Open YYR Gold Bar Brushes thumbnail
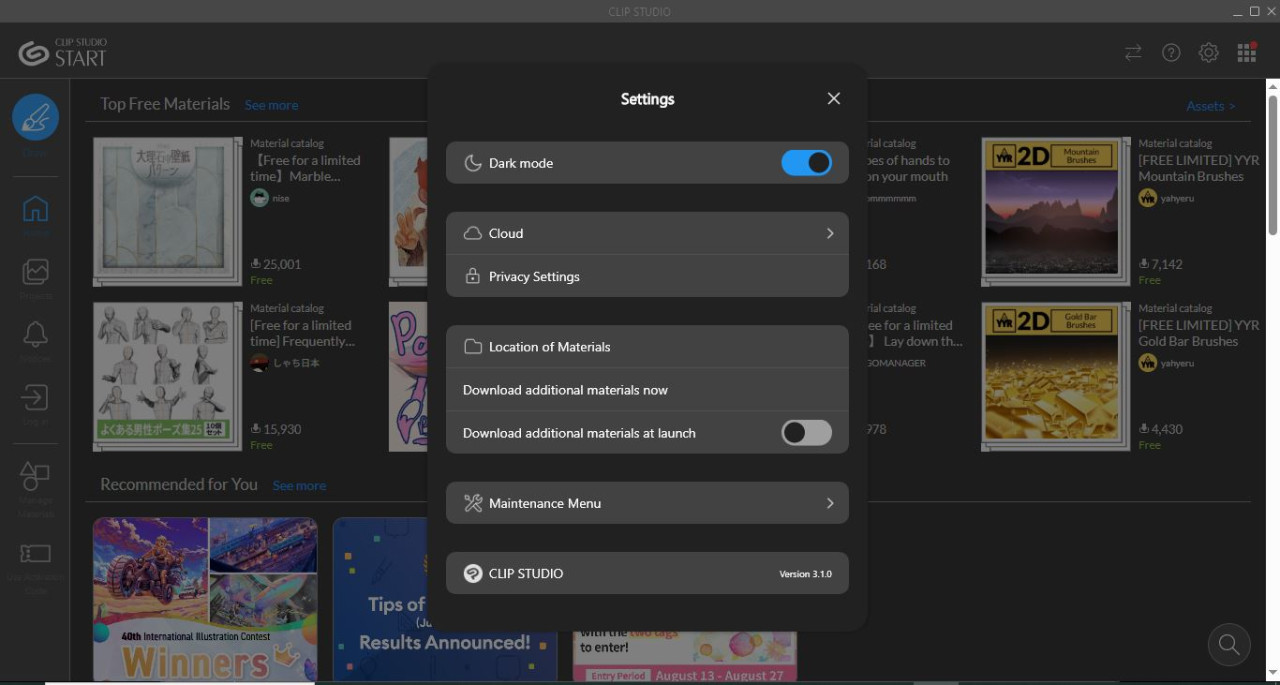This screenshot has width=1280, height=685. (x=1056, y=377)
